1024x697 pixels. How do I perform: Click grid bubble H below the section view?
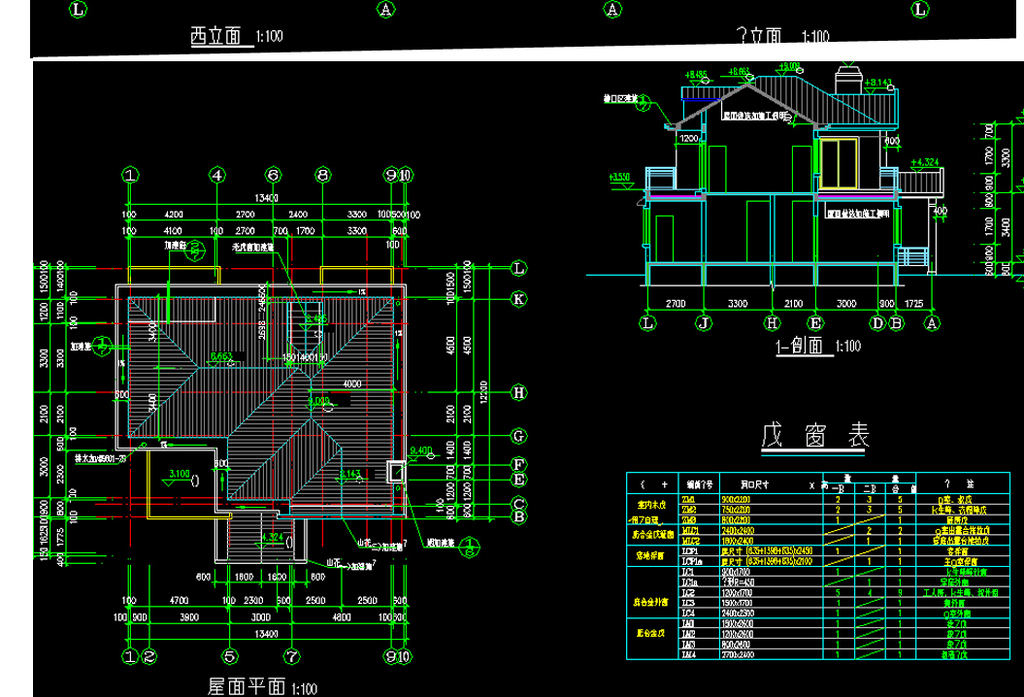click(771, 323)
